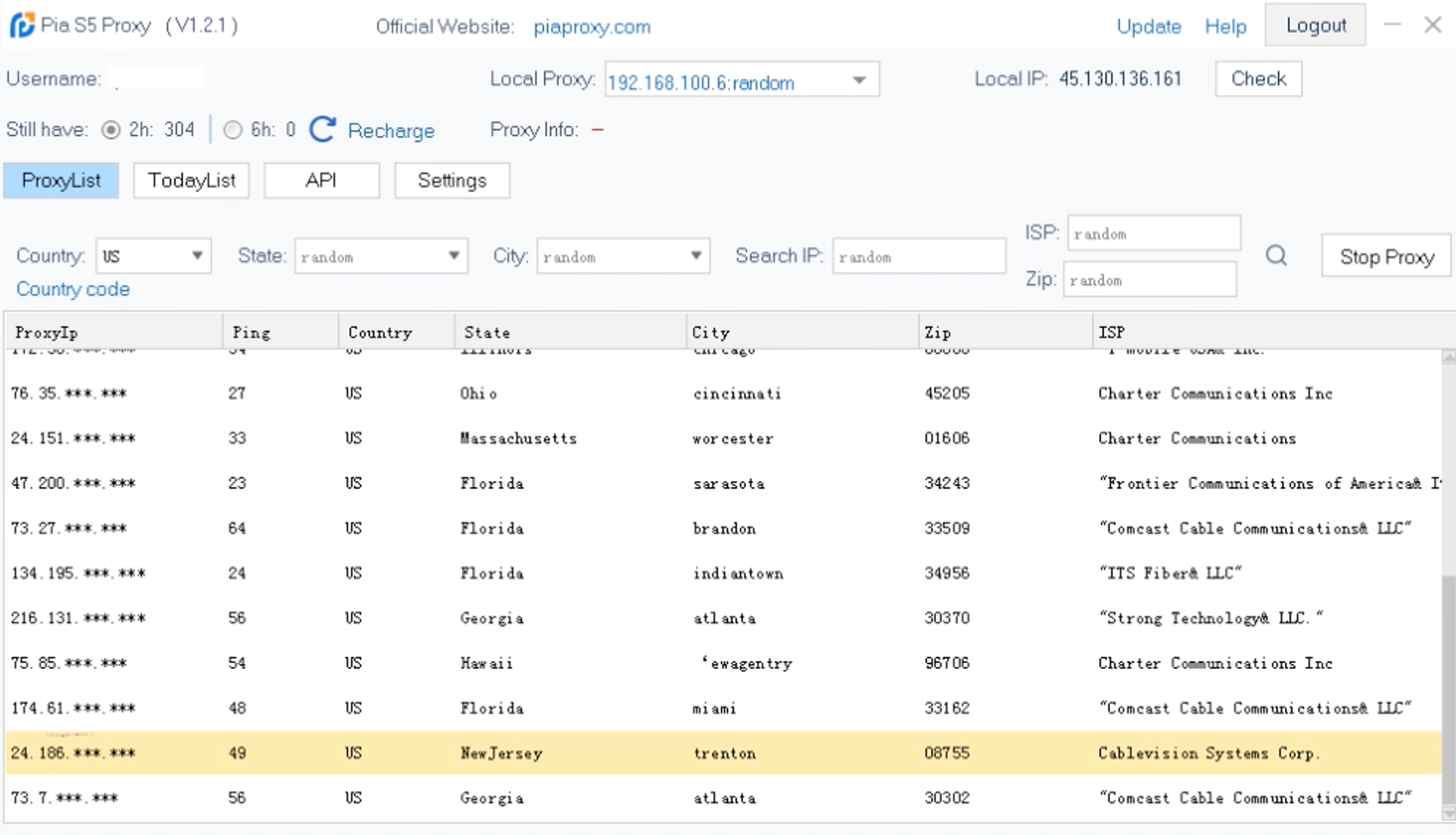Select proxy row 174.61.***.***
The height and width of the screenshot is (835, 1456).
[x=723, y=708]
